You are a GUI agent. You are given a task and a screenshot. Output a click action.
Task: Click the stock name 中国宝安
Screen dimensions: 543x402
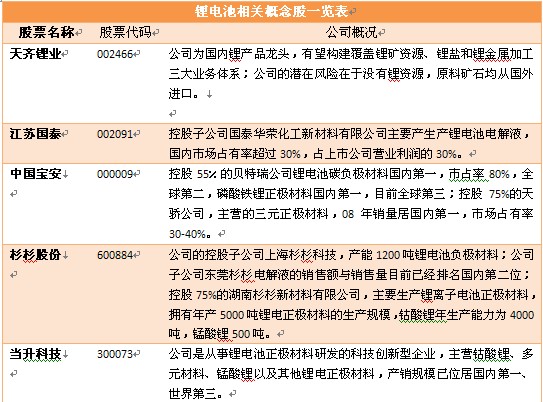pyautogui.click(x=35, y=174)
